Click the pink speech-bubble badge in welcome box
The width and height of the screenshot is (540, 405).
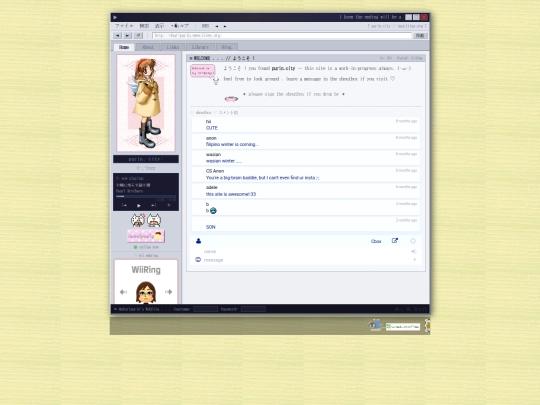(203, 71)
